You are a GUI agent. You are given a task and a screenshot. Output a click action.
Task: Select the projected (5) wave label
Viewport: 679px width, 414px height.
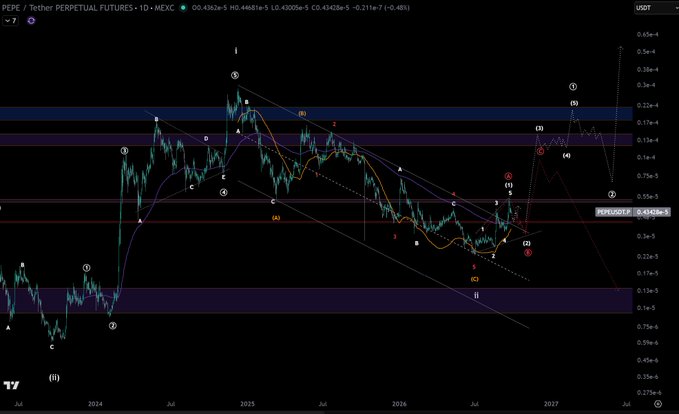[x=574, y=103]
